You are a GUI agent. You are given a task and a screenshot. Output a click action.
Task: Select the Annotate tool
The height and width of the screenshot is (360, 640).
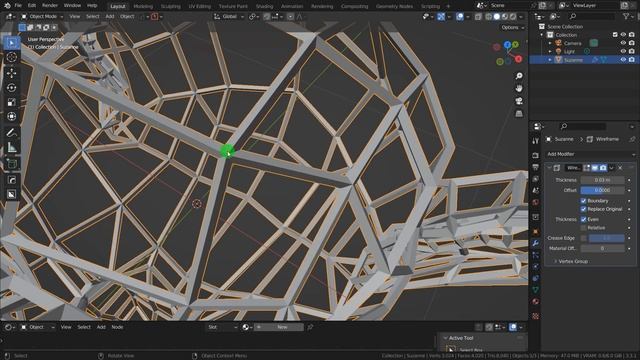tap(11, 133)
